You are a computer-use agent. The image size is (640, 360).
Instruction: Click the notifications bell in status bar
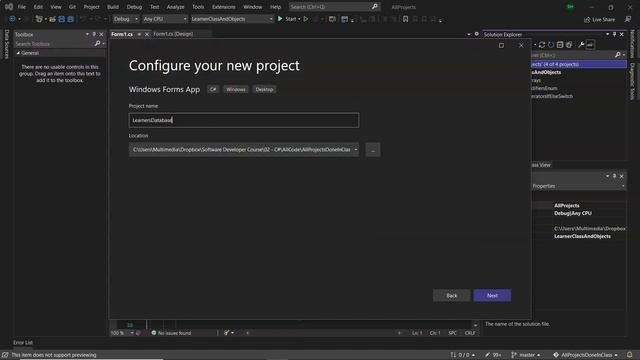630,355
